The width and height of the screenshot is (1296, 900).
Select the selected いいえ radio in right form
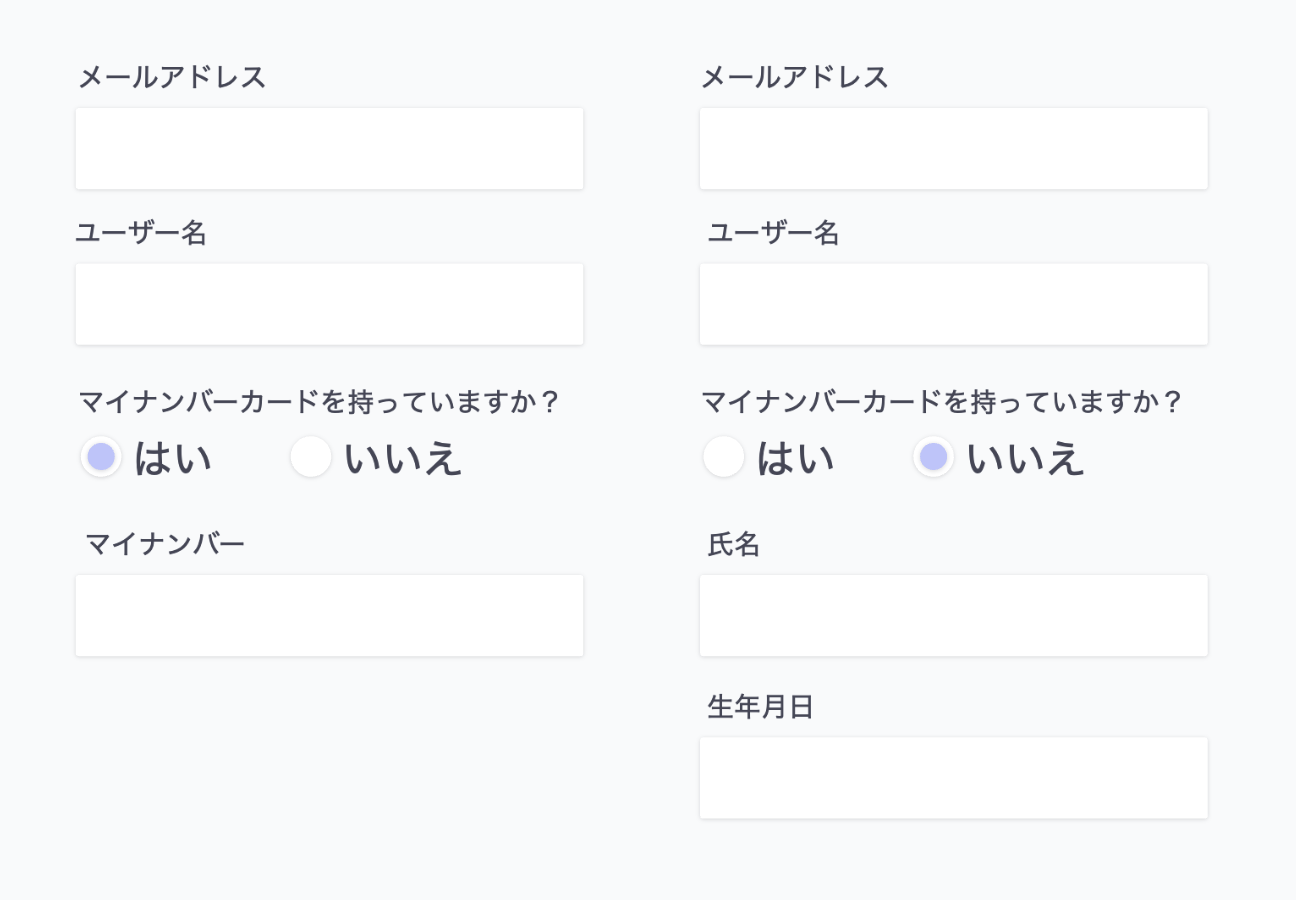tap(933, 458)
